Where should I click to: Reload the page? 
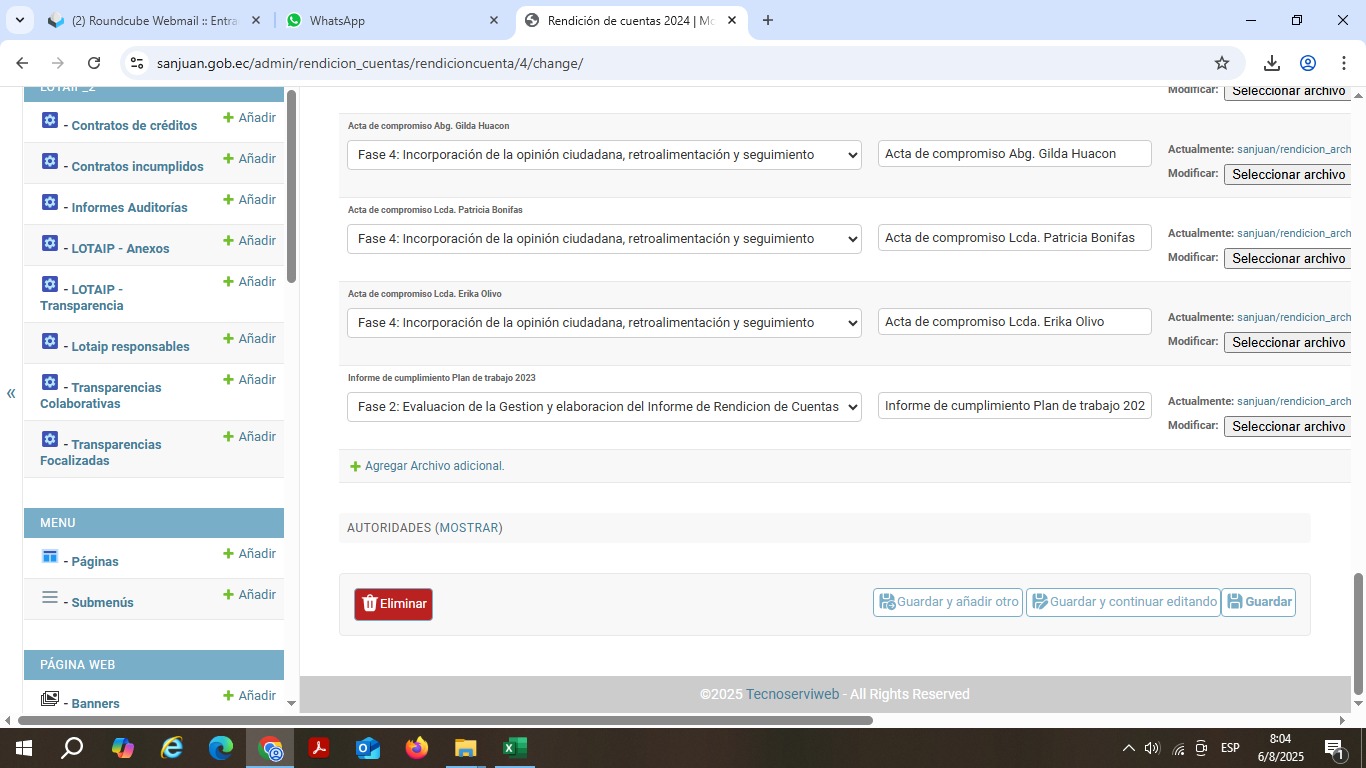click(x=94, y=63)
